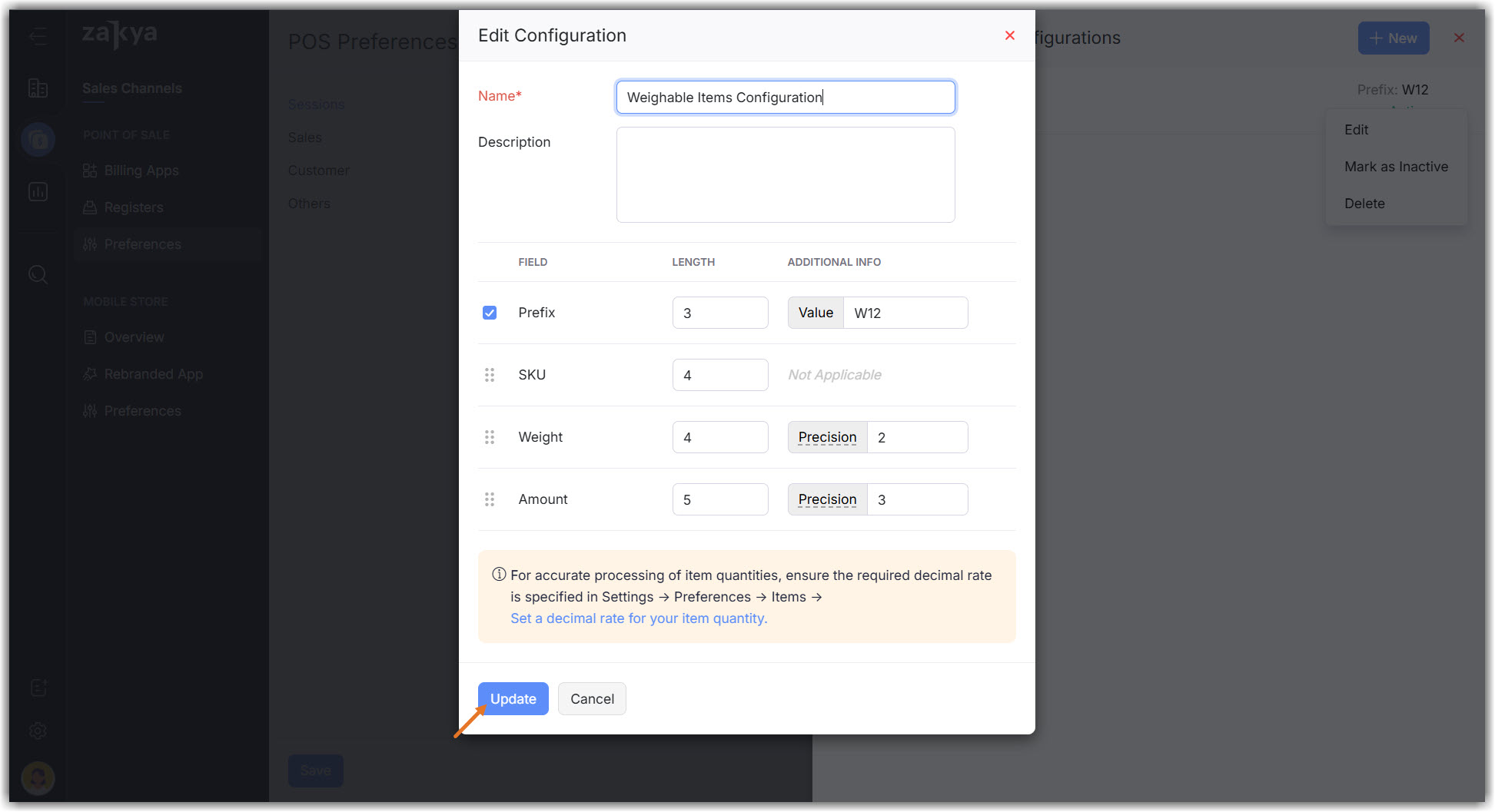
Task: Open the decimal rate settings link
Action: 639,618
